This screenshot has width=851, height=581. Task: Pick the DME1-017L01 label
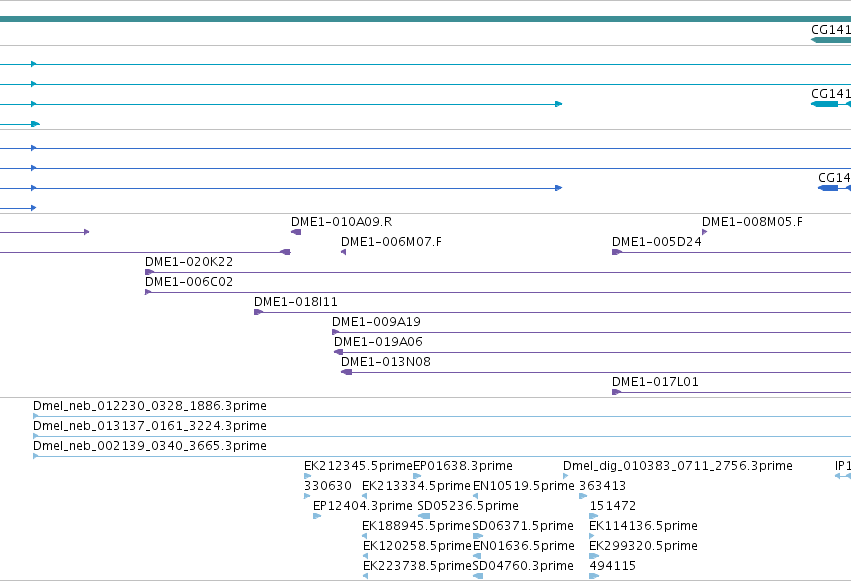tap(656, 382)
